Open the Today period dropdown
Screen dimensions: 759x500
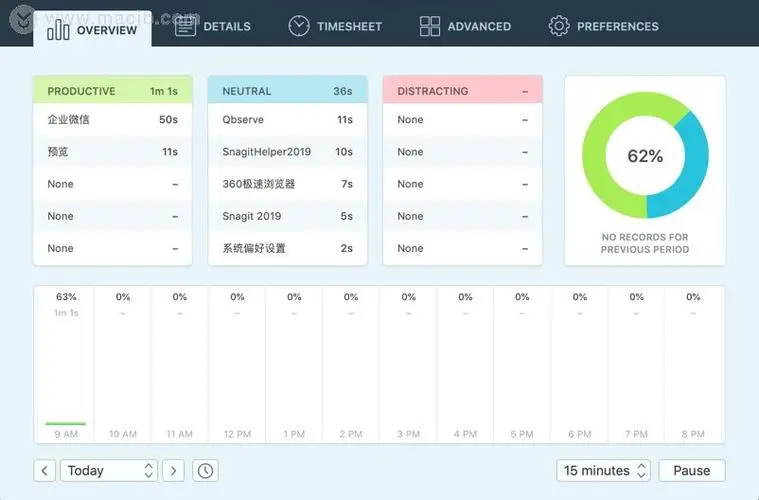click(109, 470)
